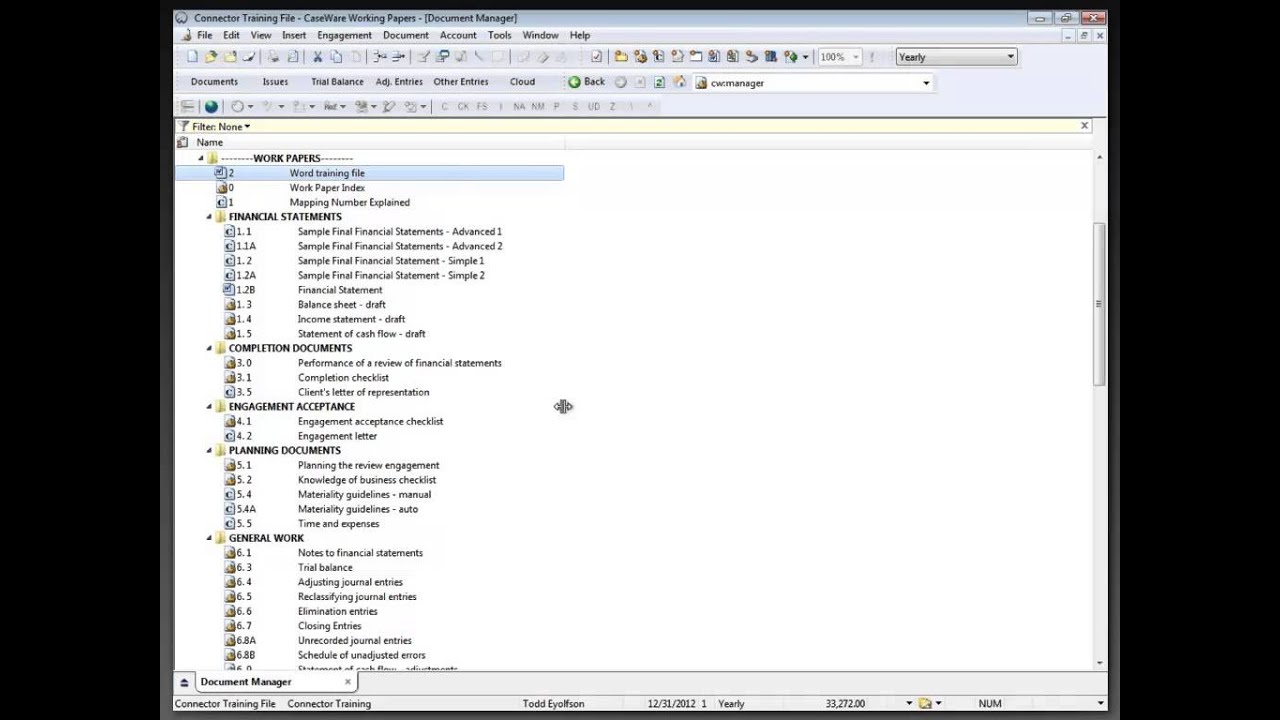
Task: Click the yellow New Folder toolbar icon
Action: [621, 57]
